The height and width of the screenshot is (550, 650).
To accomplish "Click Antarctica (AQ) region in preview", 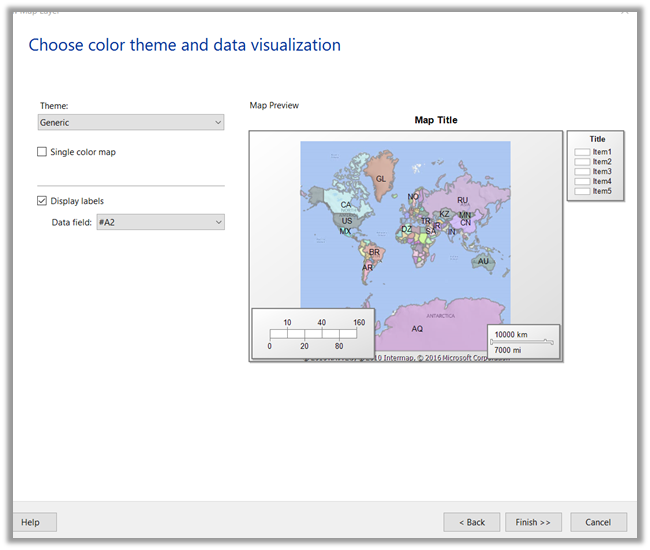I will pos(417,328).
